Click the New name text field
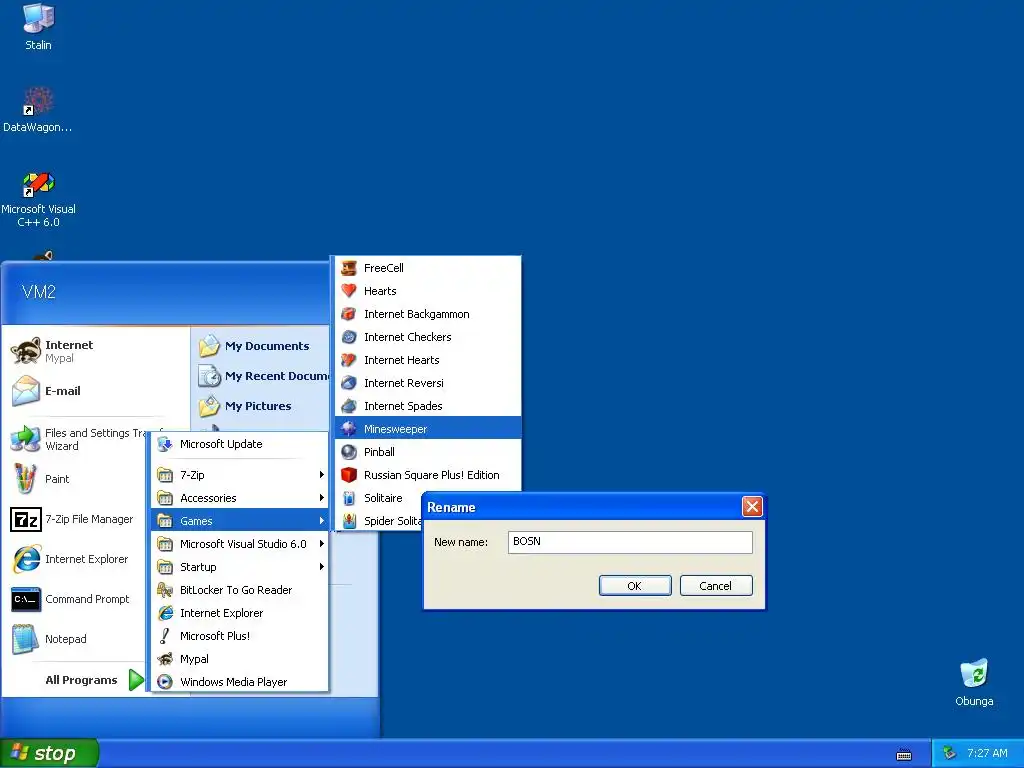The height and width of the screenshot is (768, 1024). point(630,542)
